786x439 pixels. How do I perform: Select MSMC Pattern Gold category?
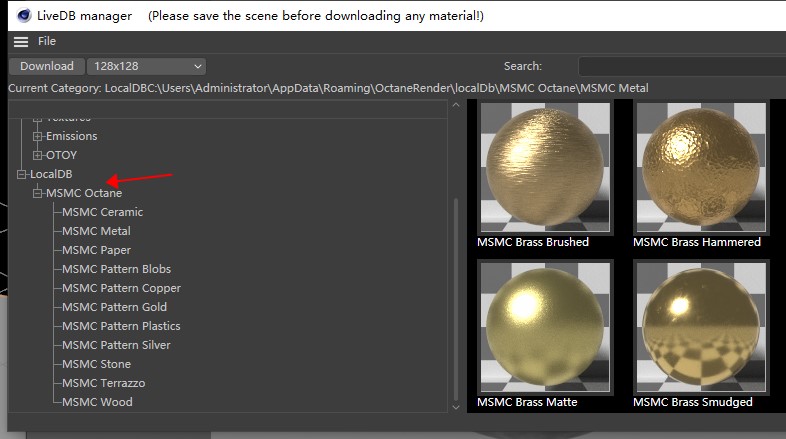click(x=114, y=307)
